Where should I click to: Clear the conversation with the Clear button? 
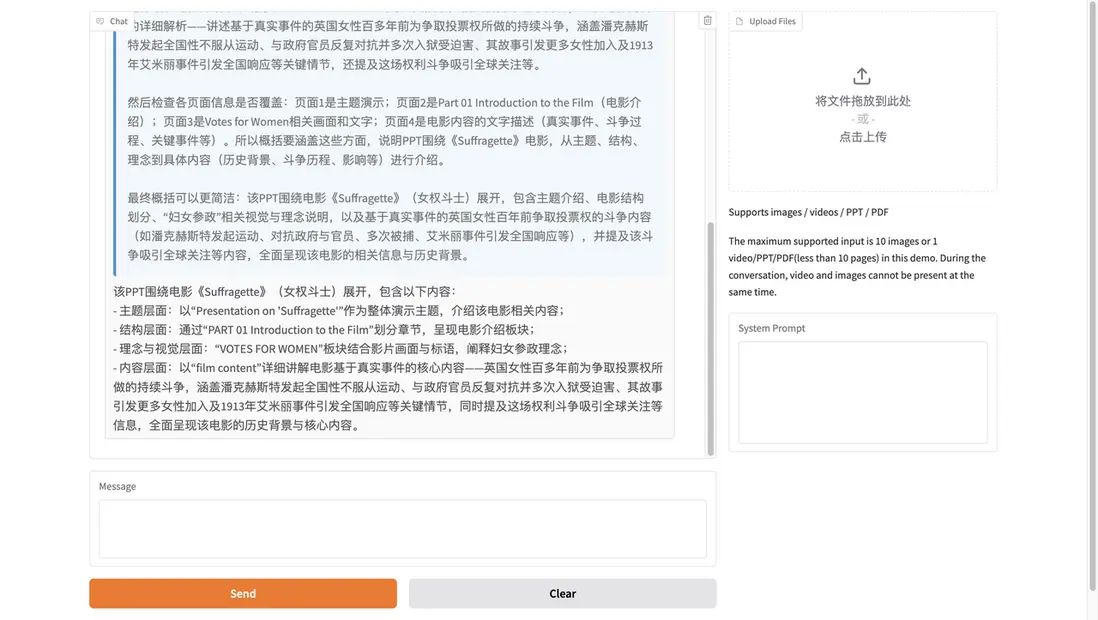[x=562, y=593]
